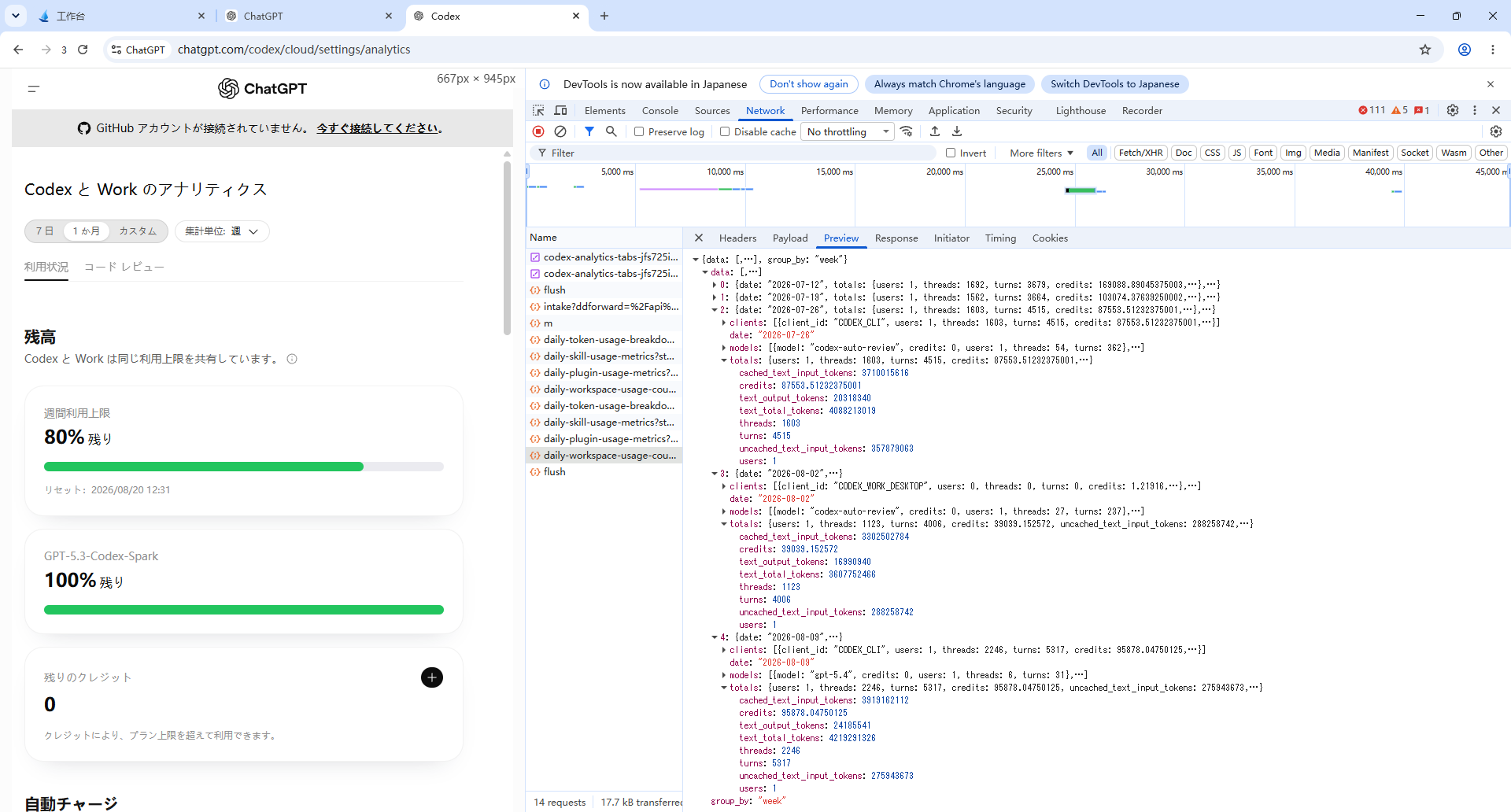The image size is (1511, 812).
Task: Expand CODEX_WORK_DESKTOP clients array
Action: point(724,486)
